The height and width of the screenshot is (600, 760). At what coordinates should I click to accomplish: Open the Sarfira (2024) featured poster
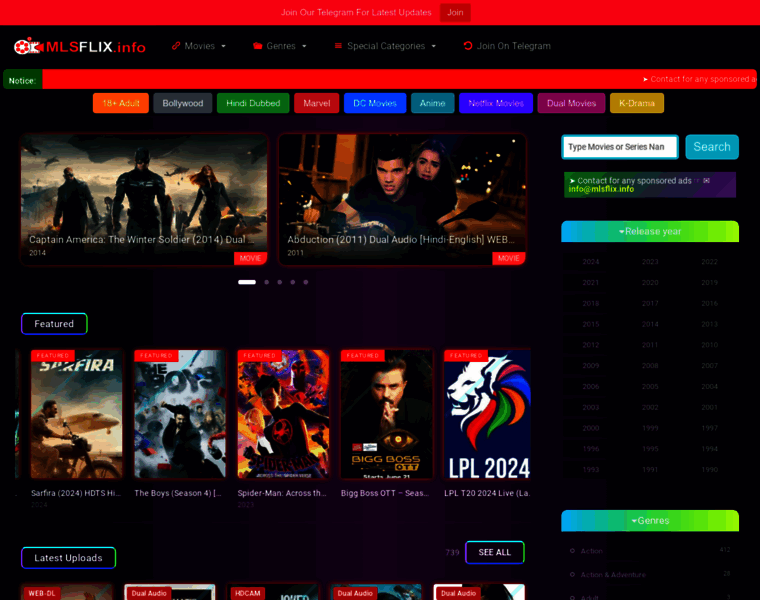(77, 414)
